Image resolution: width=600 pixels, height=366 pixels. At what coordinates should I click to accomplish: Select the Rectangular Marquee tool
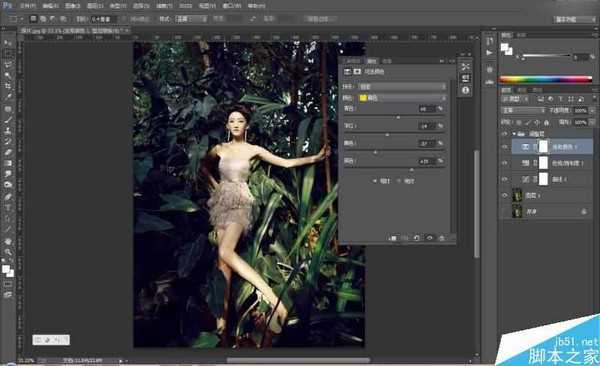click(x=8, y=53)
